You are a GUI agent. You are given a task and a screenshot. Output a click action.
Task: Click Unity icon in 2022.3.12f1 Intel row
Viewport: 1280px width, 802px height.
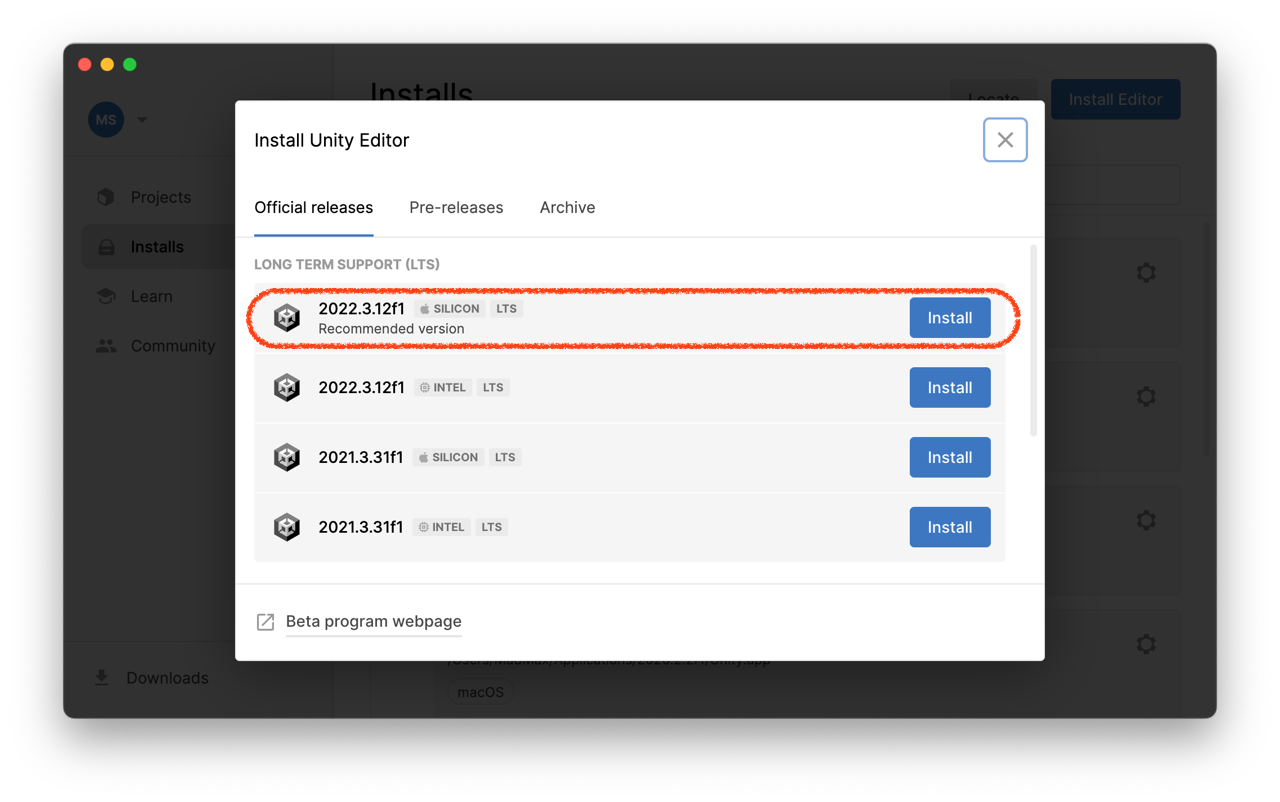(287, 388)
